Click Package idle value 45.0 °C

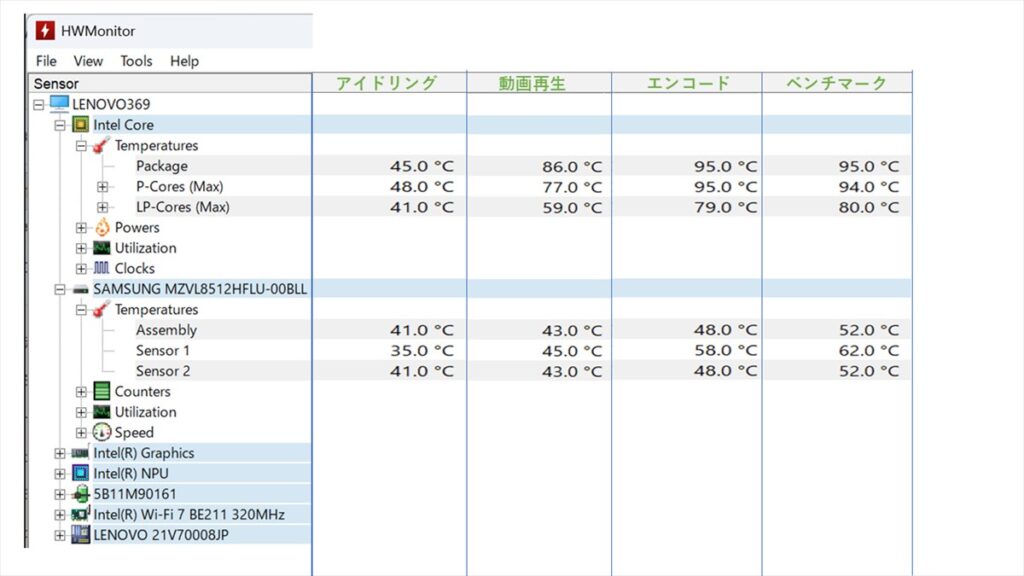tap(422, 167)
